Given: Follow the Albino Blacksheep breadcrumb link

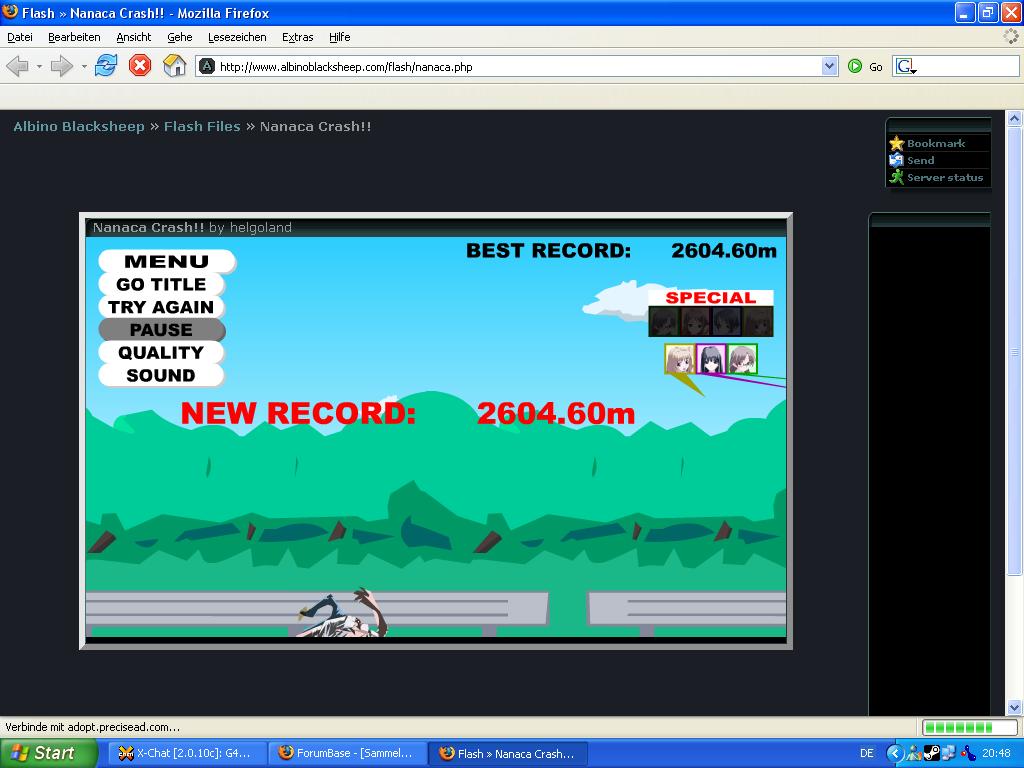Looking at the screenshot, I should (78, 127).
